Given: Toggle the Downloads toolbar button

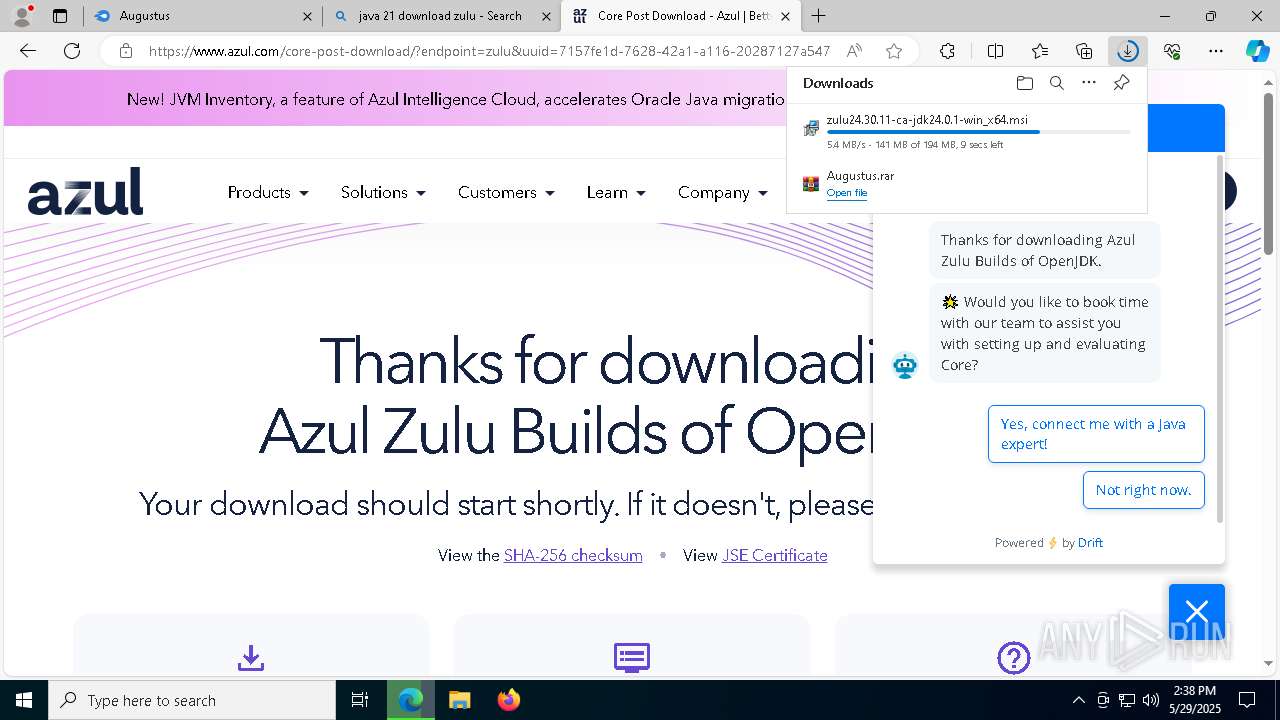Looking at the screenshot, I should 1128,51.
